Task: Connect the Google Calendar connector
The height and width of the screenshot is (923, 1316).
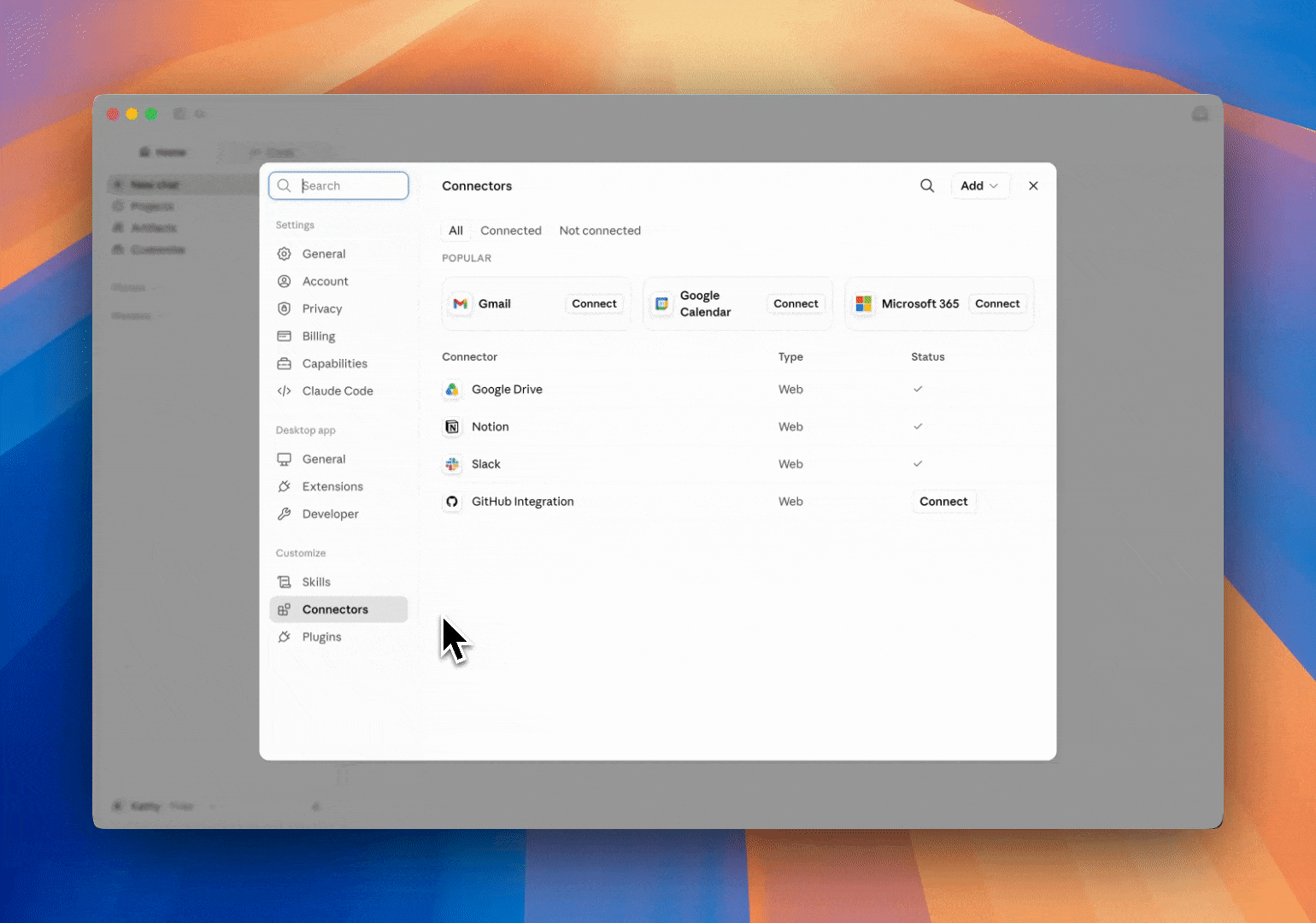Action: (796, 303)
